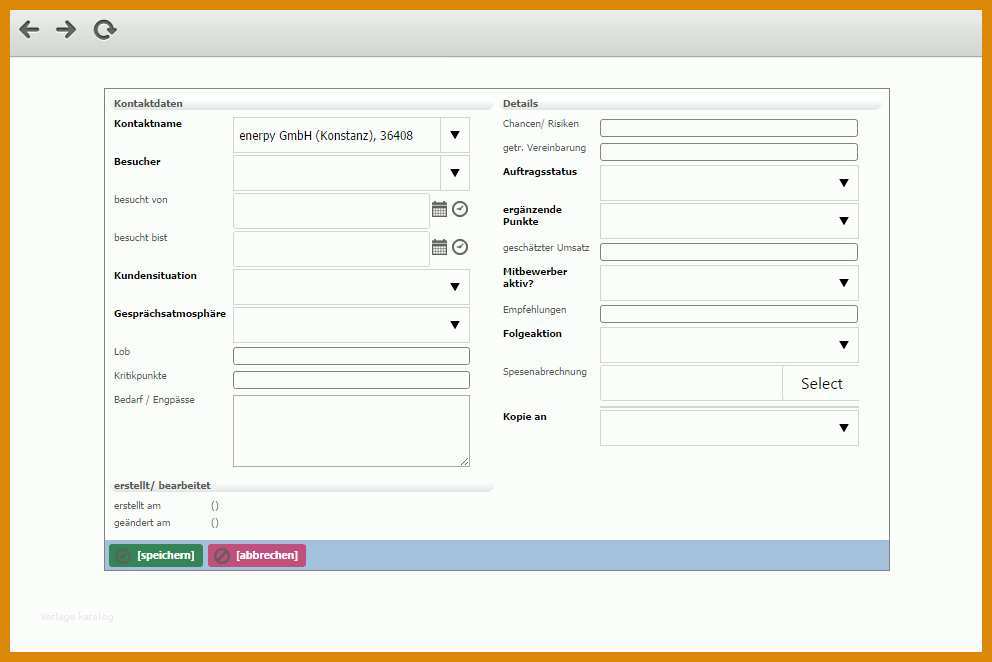992x662 pixels.
Task: Click into the Kritikpunkte text field
Action: [x=351, y=380]
